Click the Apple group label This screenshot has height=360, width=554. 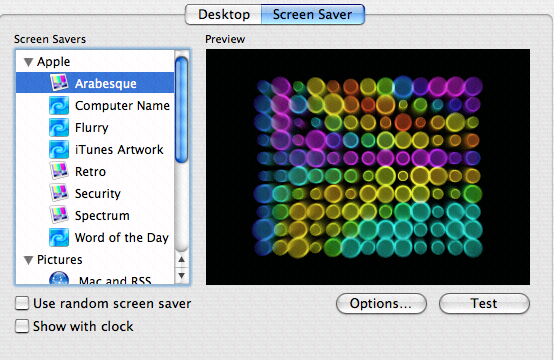point(53,62)
